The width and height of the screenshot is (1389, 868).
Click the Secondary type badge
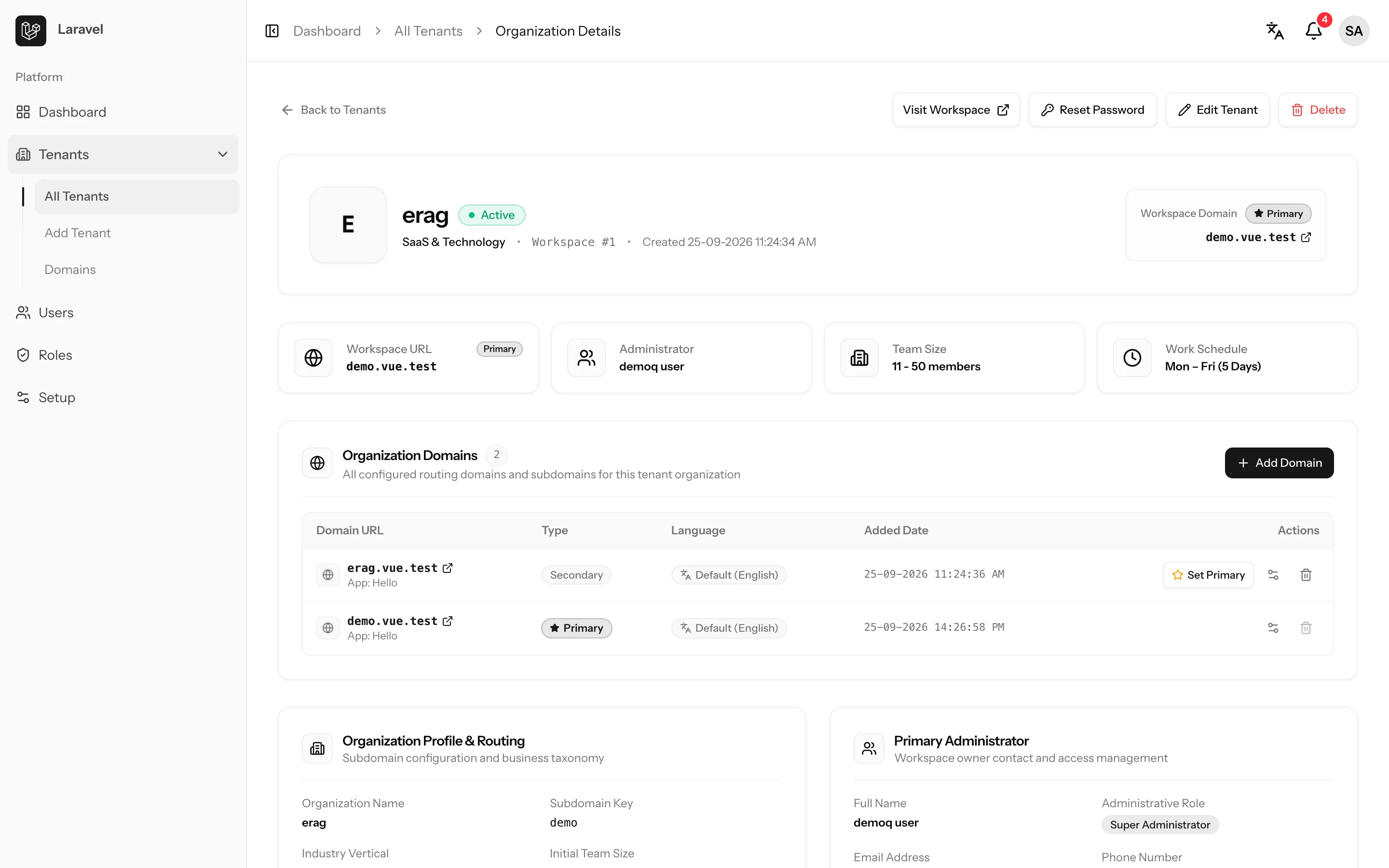tap(576, 575)
